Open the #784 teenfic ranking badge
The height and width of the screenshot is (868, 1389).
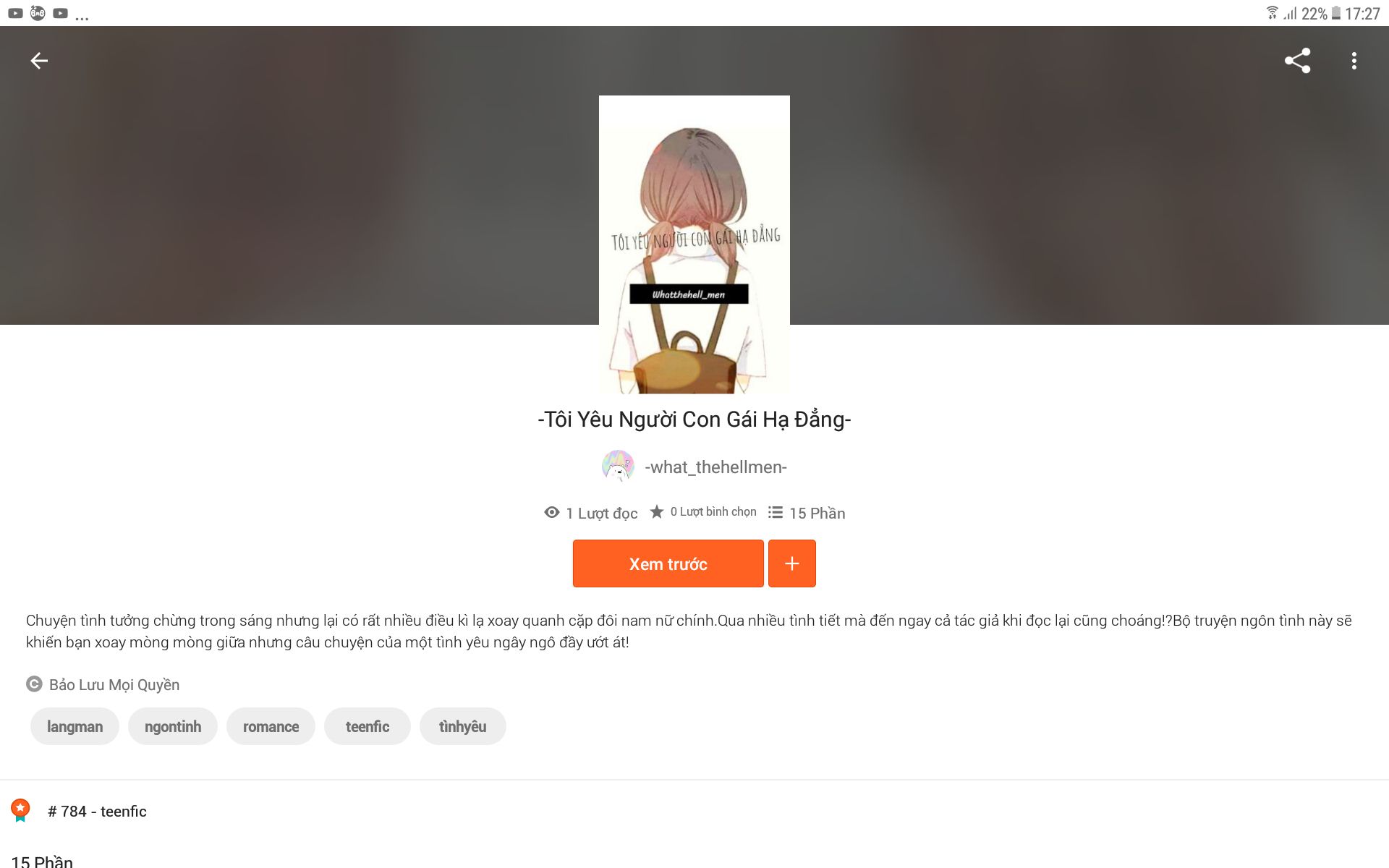click(x=20, y=810)
